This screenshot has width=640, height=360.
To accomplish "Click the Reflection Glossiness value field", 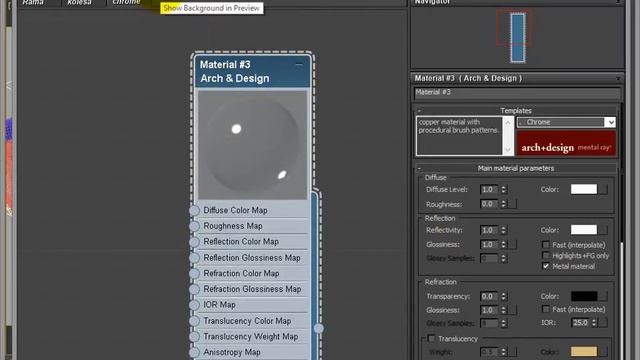I will point(489,244).
